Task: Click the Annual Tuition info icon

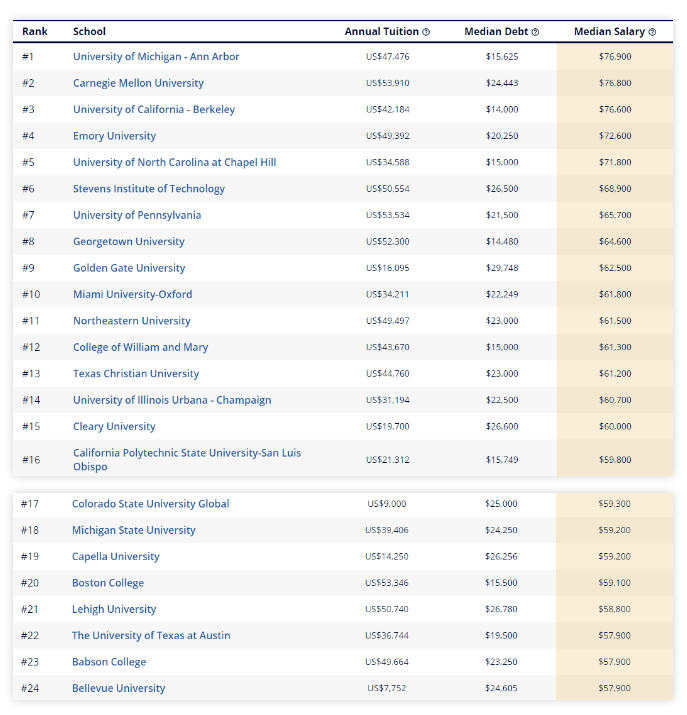Action: pos(426,32)
